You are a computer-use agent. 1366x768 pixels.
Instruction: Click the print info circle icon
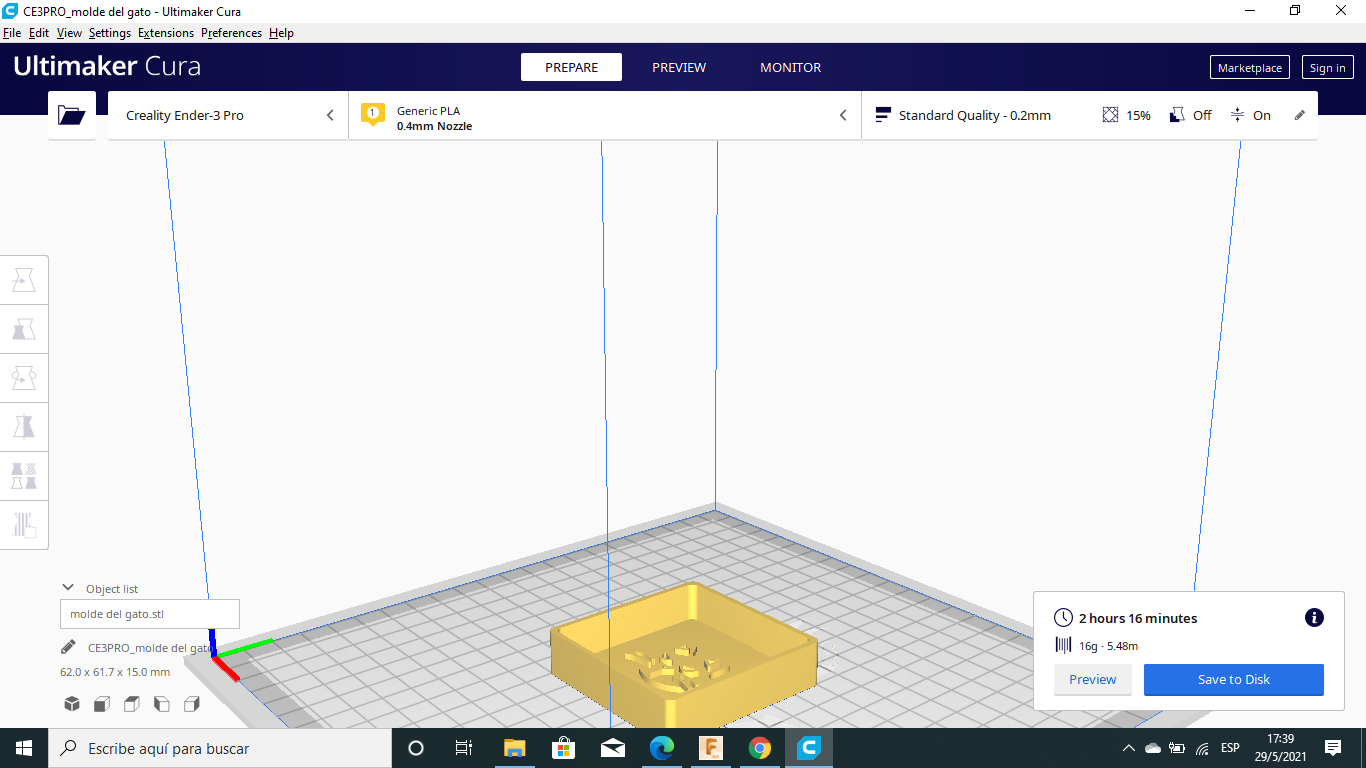1314,618
